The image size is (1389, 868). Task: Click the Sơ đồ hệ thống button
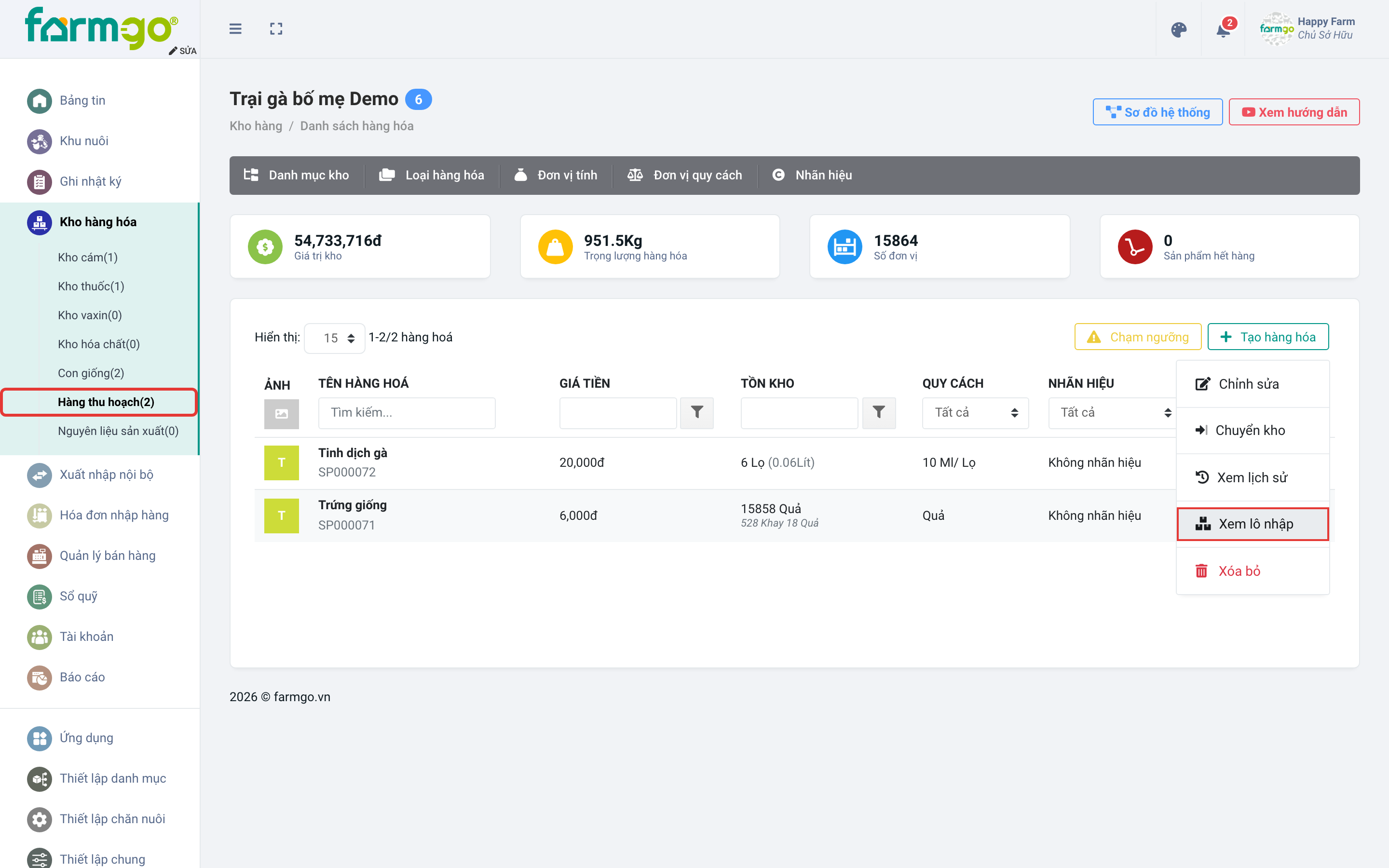point(1157,112)
